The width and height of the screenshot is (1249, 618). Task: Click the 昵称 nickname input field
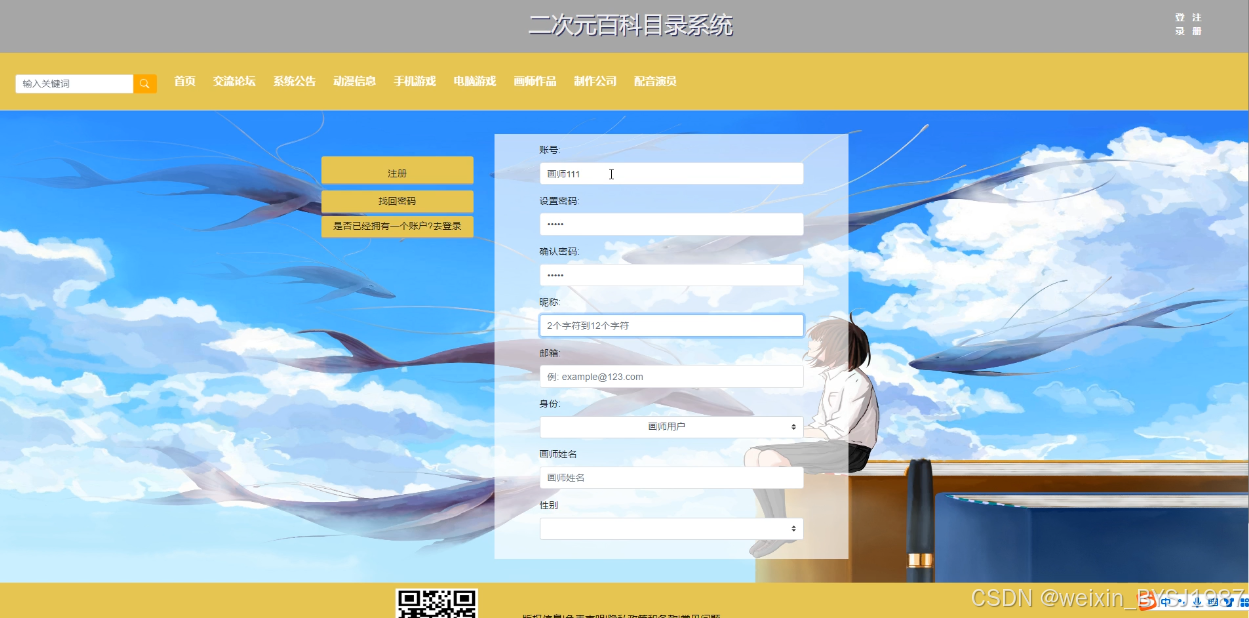click(x=671, y=326)
